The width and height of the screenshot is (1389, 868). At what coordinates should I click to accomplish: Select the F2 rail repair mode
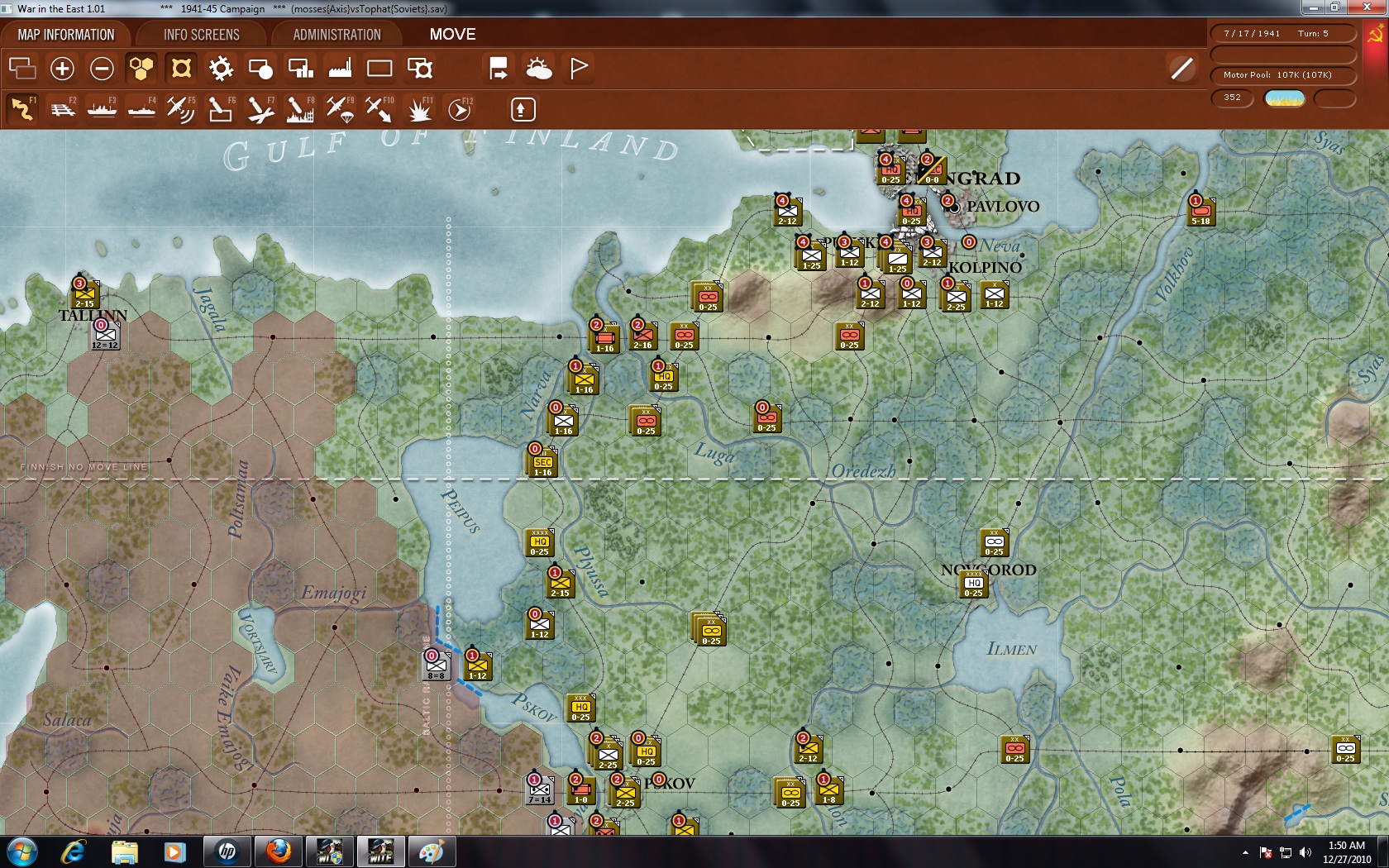(62, 108)
